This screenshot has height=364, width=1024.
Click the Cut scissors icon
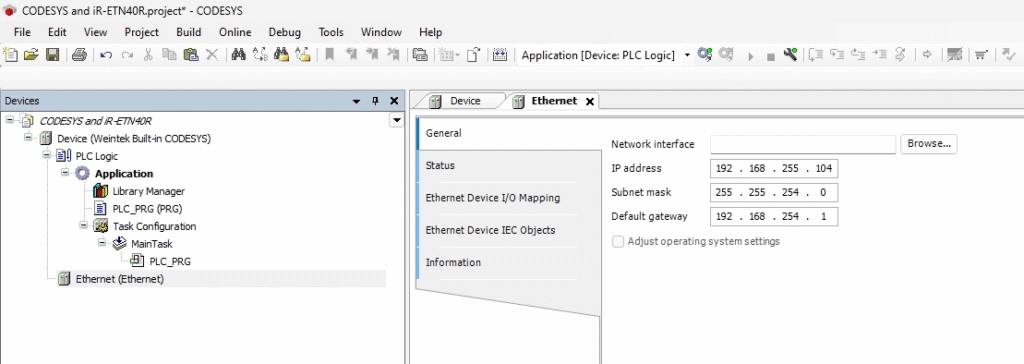coord(148,56)
